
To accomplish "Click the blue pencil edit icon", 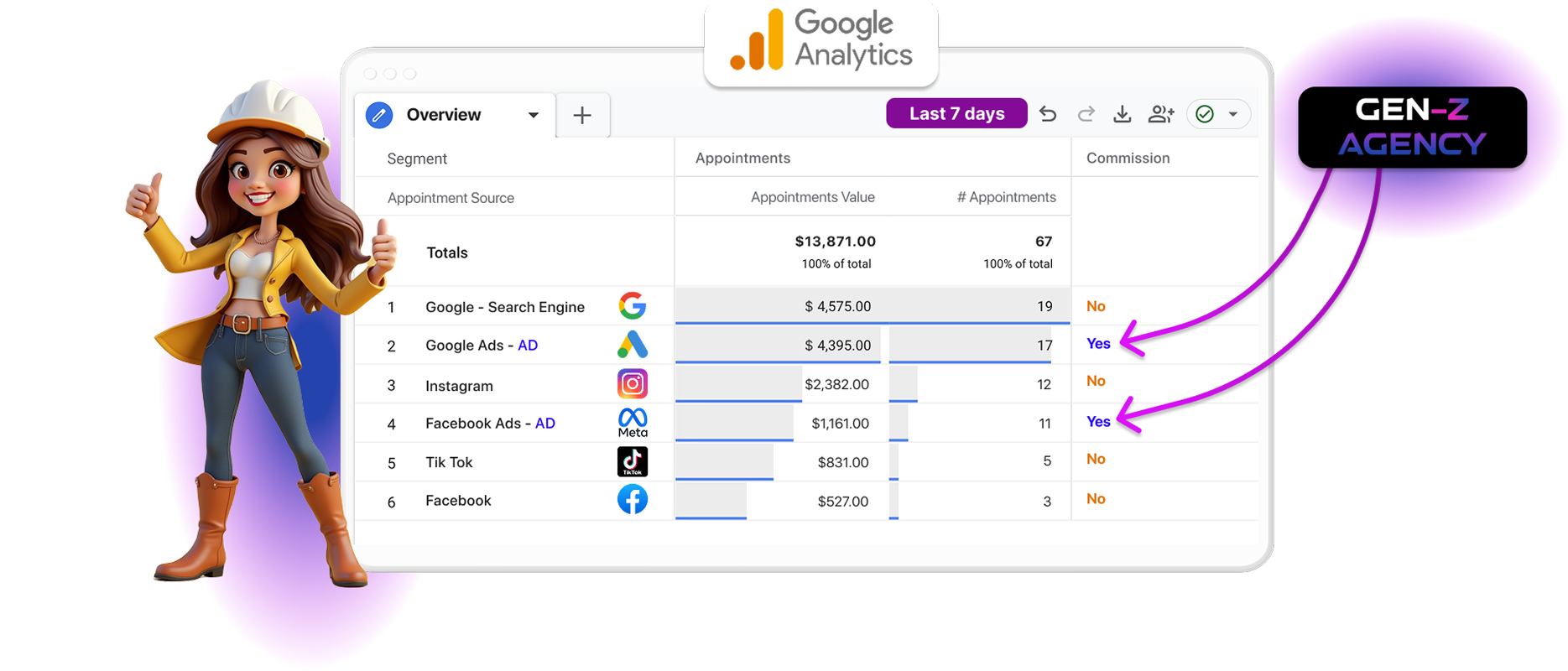I will tap(379, 115).
